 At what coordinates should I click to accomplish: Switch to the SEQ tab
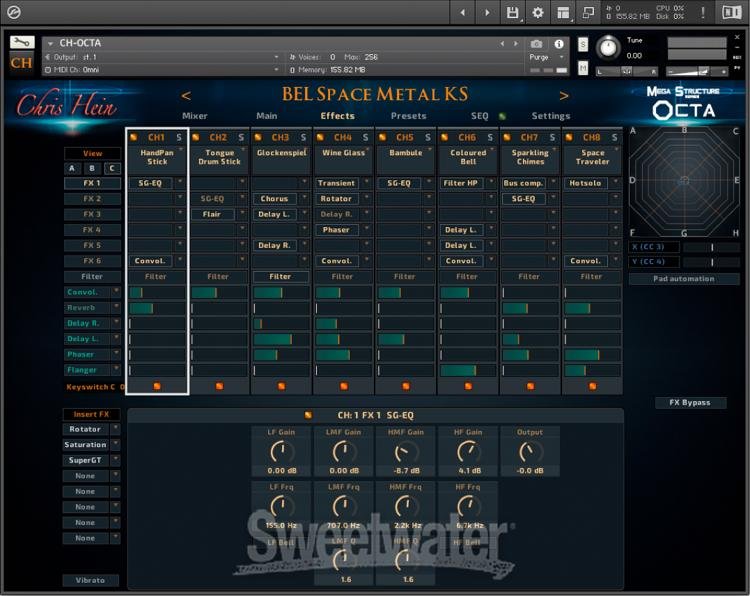coord(480,116)
